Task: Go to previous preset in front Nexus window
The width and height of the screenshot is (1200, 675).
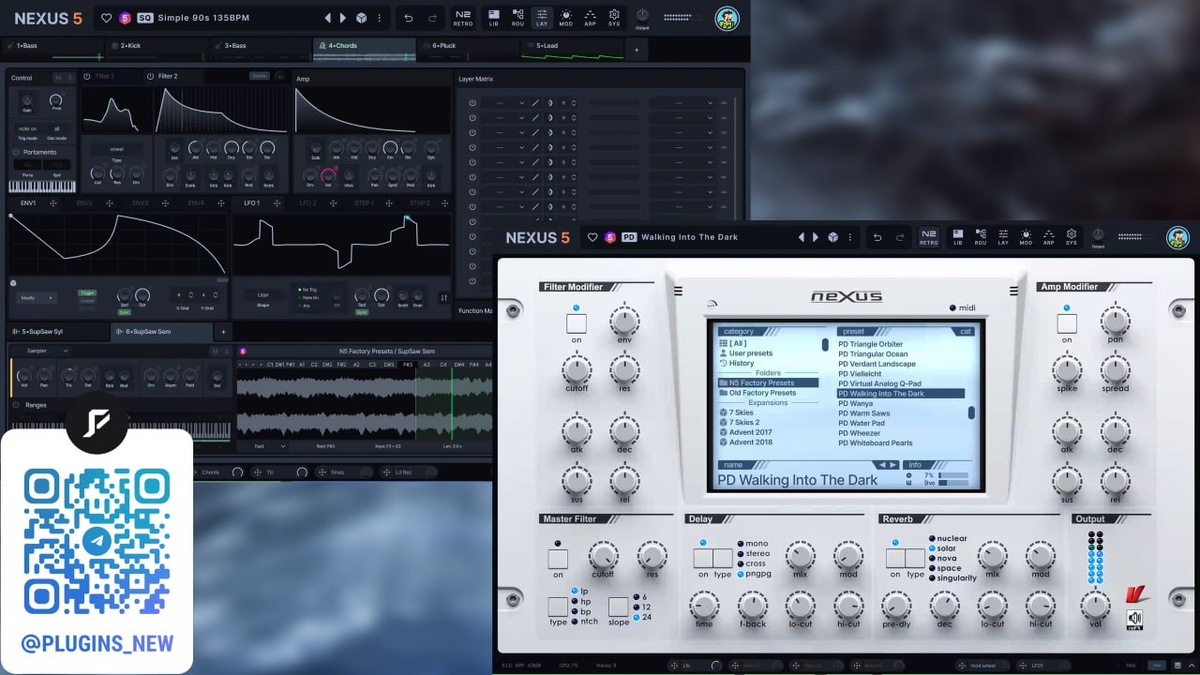Action: coord(801,237)
